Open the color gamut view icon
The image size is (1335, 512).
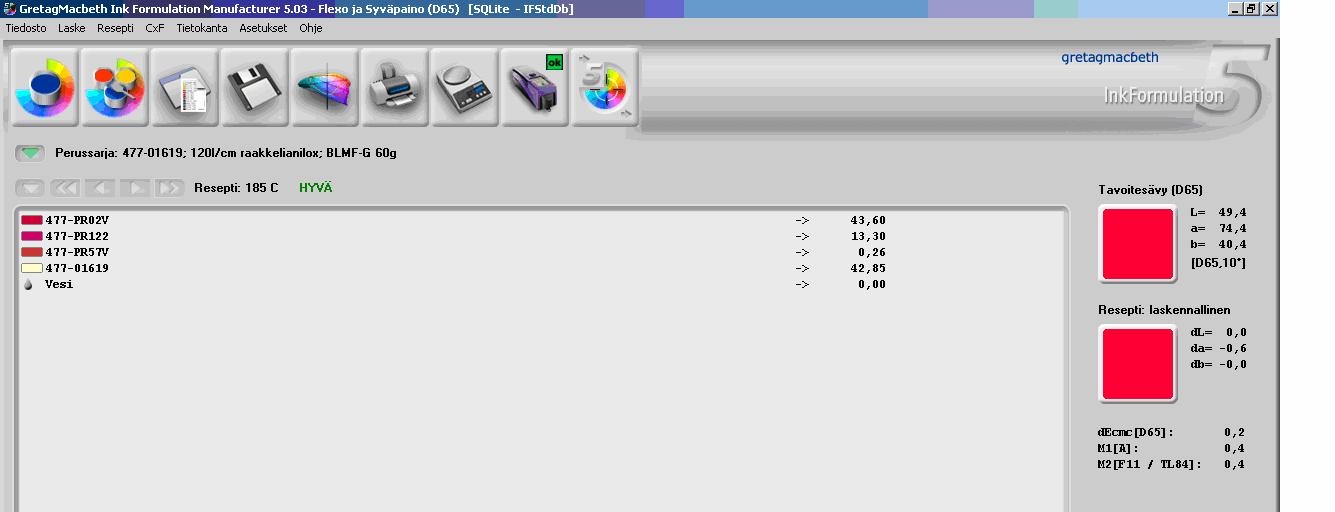[x=325, y=88]
